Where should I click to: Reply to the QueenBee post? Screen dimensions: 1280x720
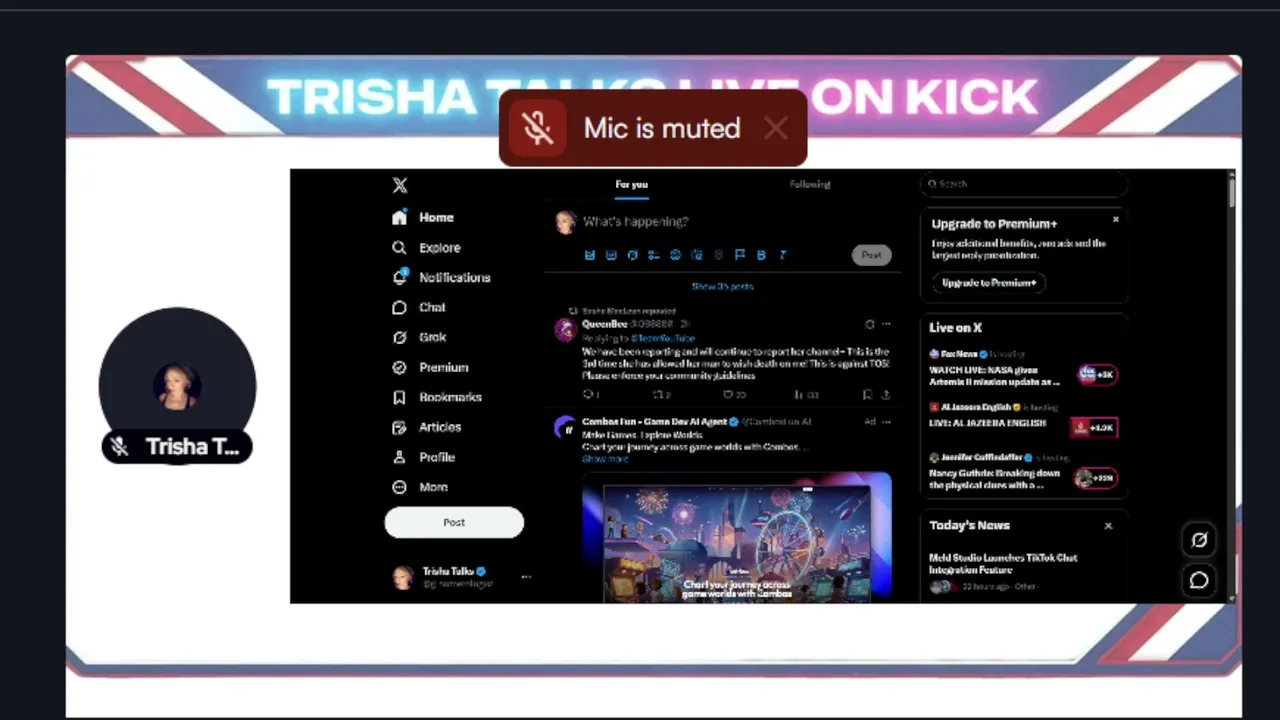589,395
